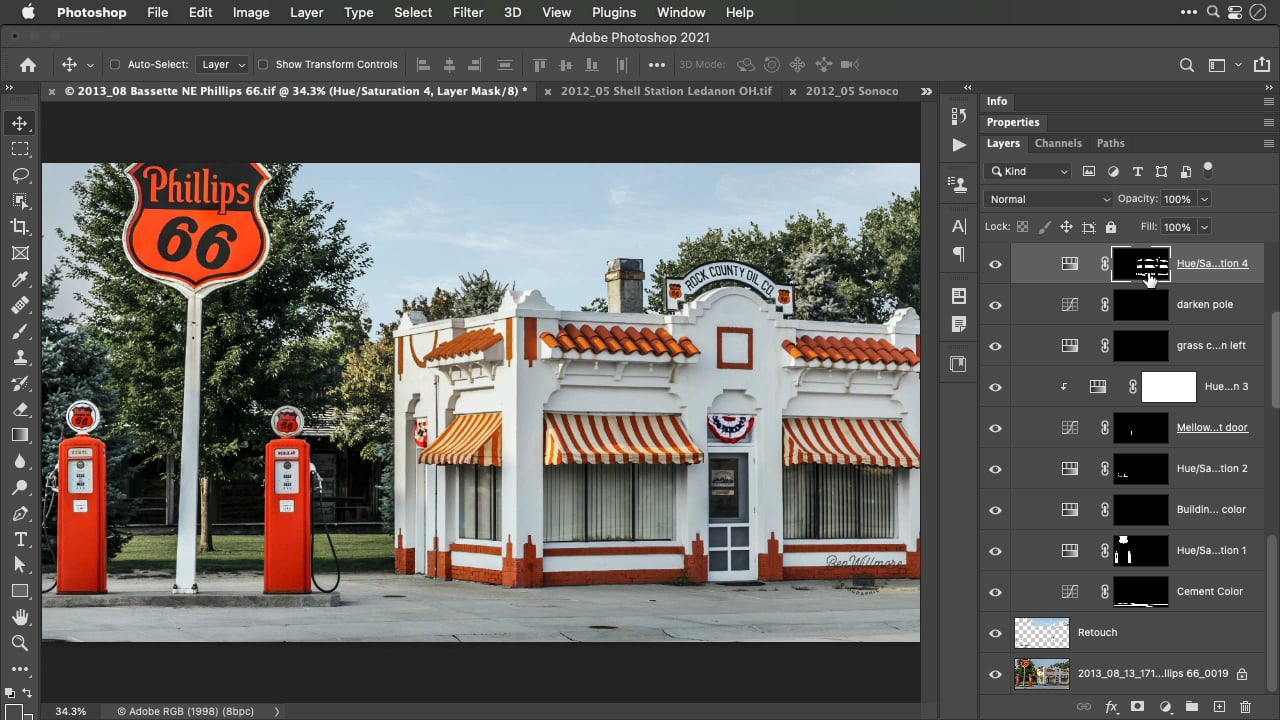Viewport: 1280px width, 720px height.
Task: Switch to Shell Station Ledanon OH.tif tab
Action: [x=666, y=91]
